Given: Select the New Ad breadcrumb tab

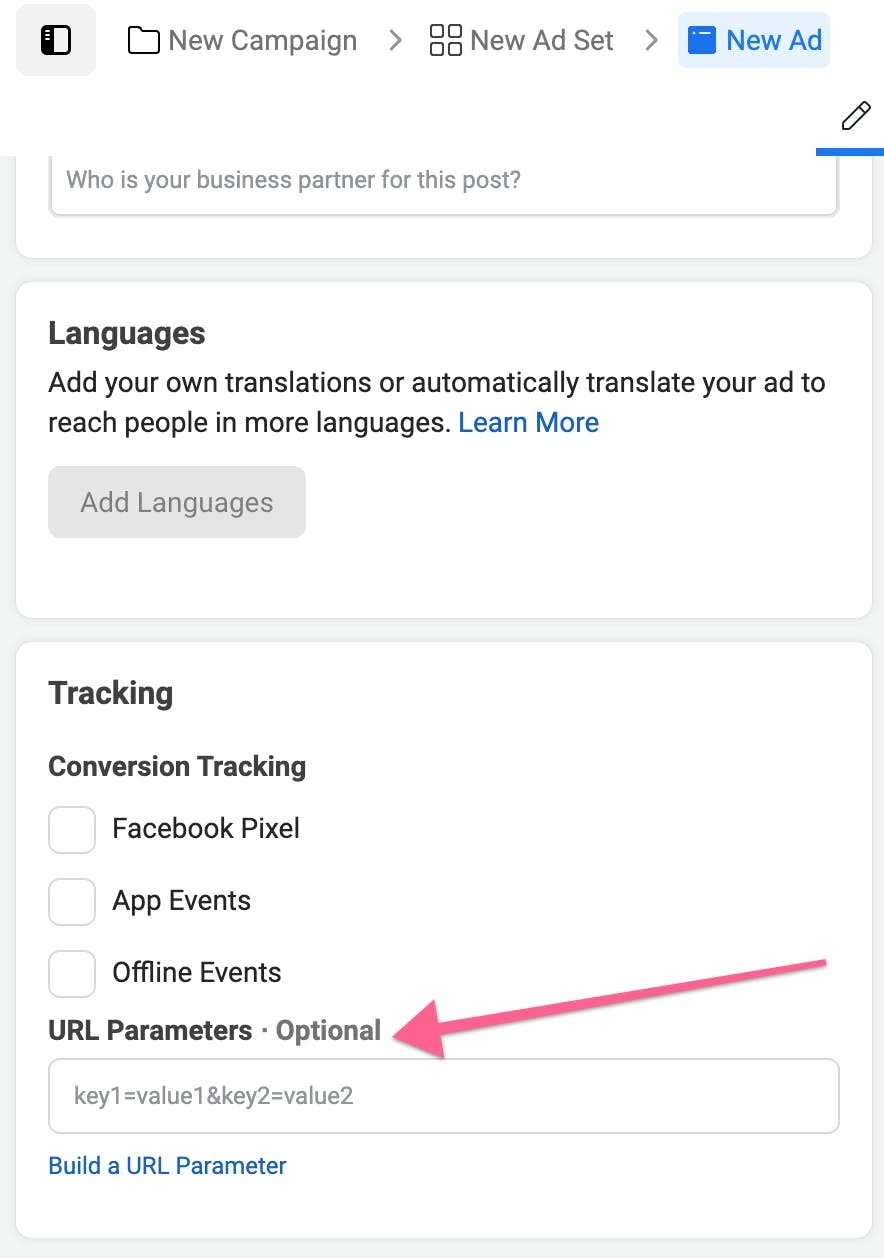Looking at the screenshot, I should tap(754, 41).
